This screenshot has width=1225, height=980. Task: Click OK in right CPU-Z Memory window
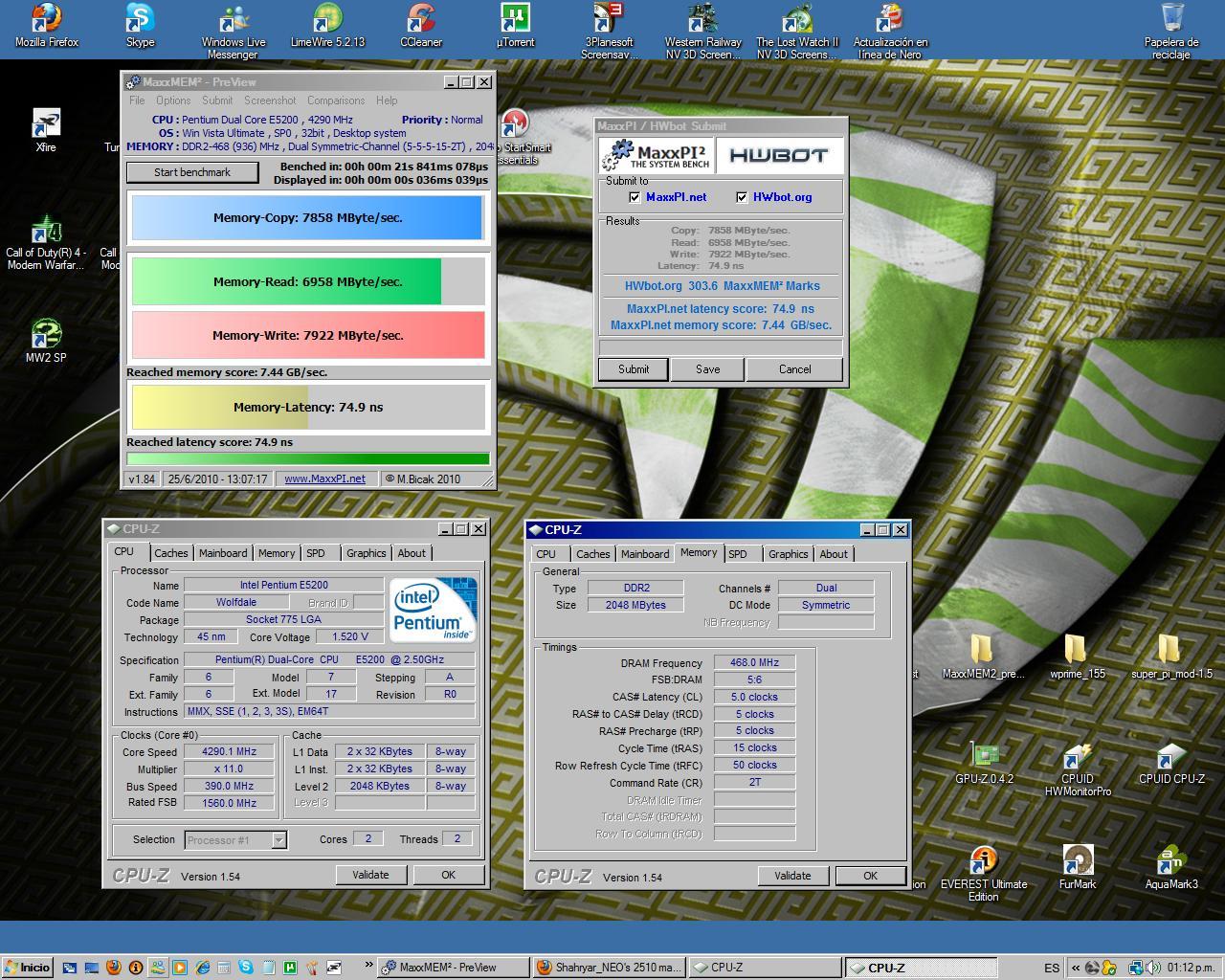click(870, 876)
